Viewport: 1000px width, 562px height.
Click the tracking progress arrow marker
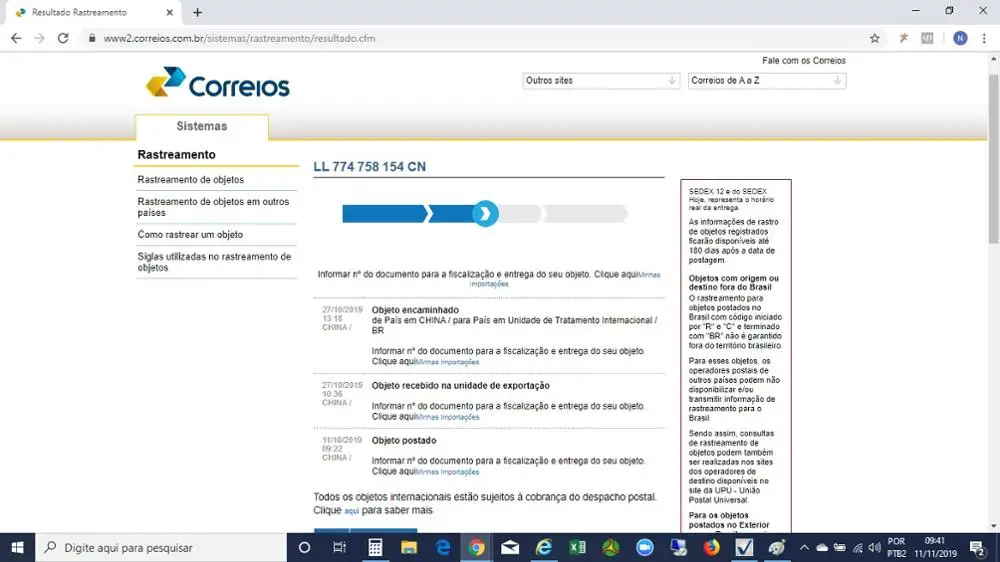pyautogui.click(x=485, y=214)
